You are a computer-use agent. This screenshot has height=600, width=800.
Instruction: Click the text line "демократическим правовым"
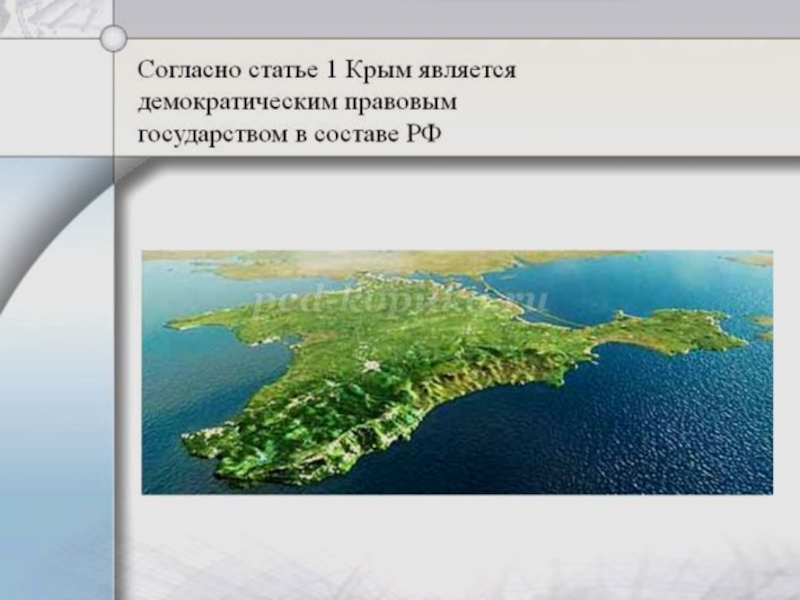click(298, 103)
